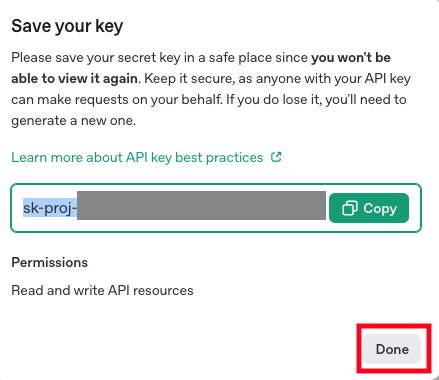The height and width of the screenshot is (380, 439).
Task: Click the Save your key heading
Action: pyautogui.click(x=67, y=26)
